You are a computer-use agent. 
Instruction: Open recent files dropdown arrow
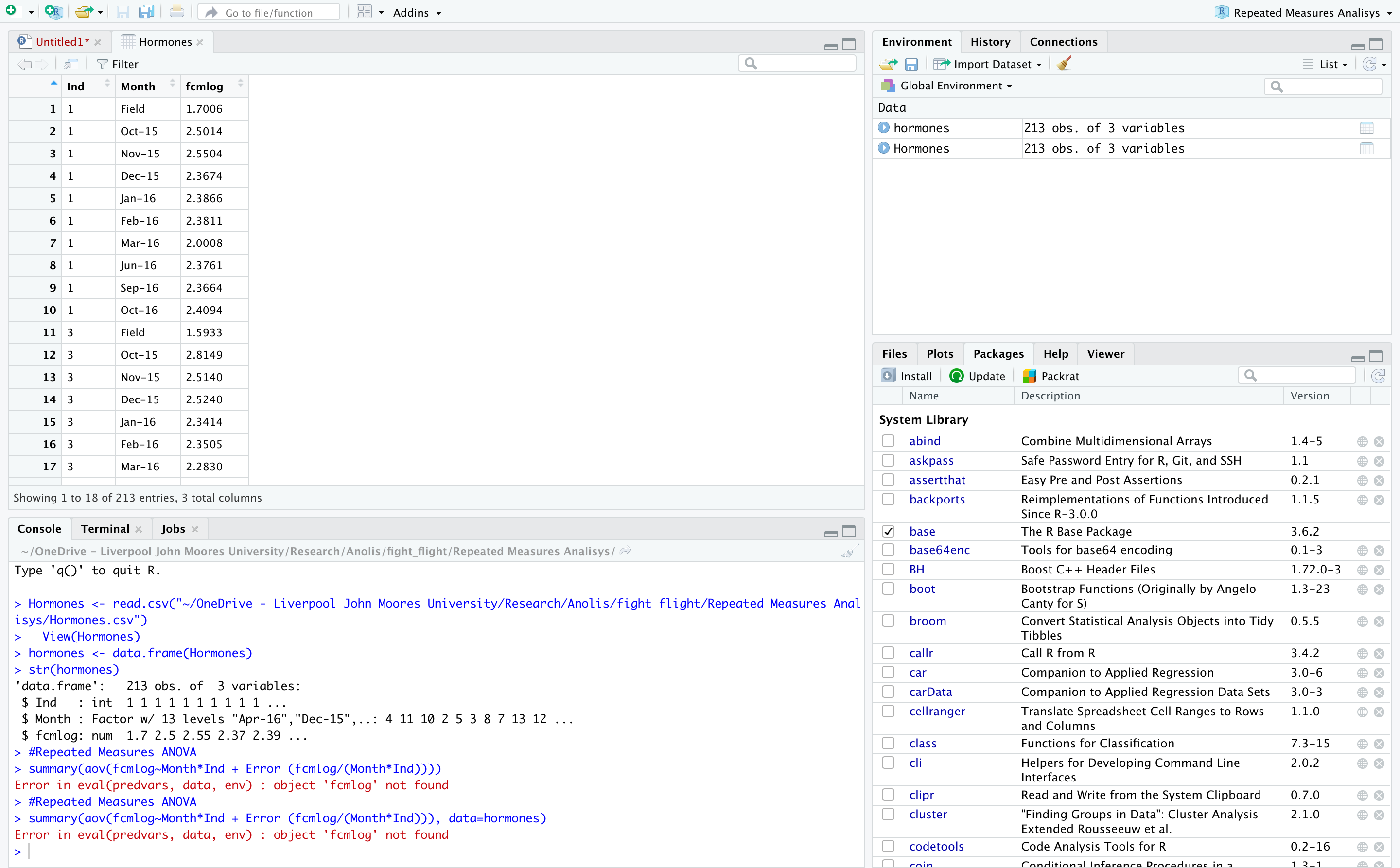pos(101,12)
